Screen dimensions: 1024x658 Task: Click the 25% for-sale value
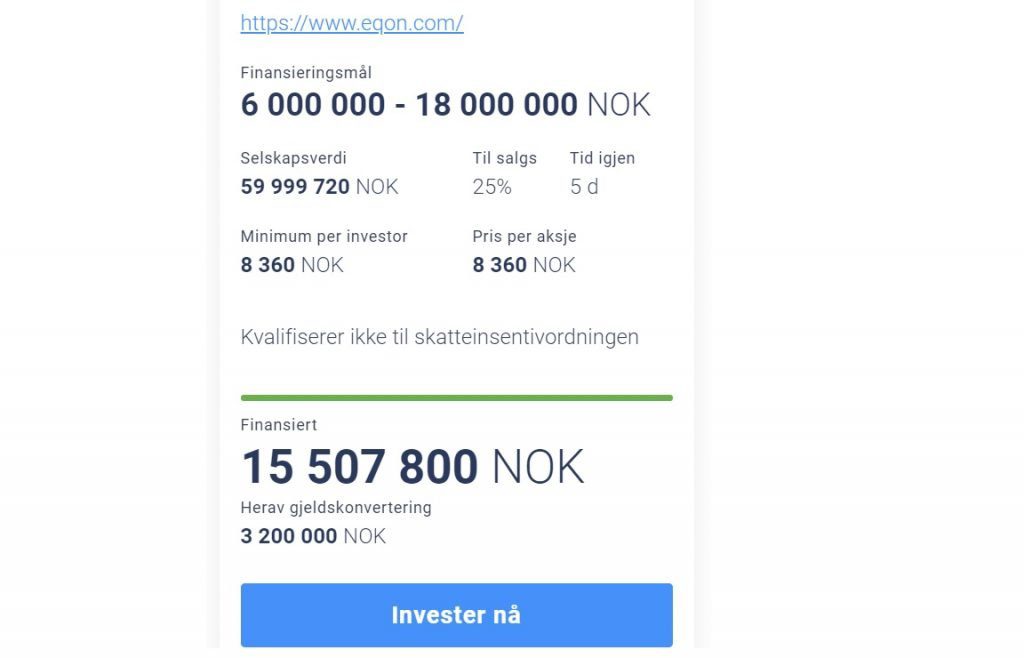pos(492,187)
